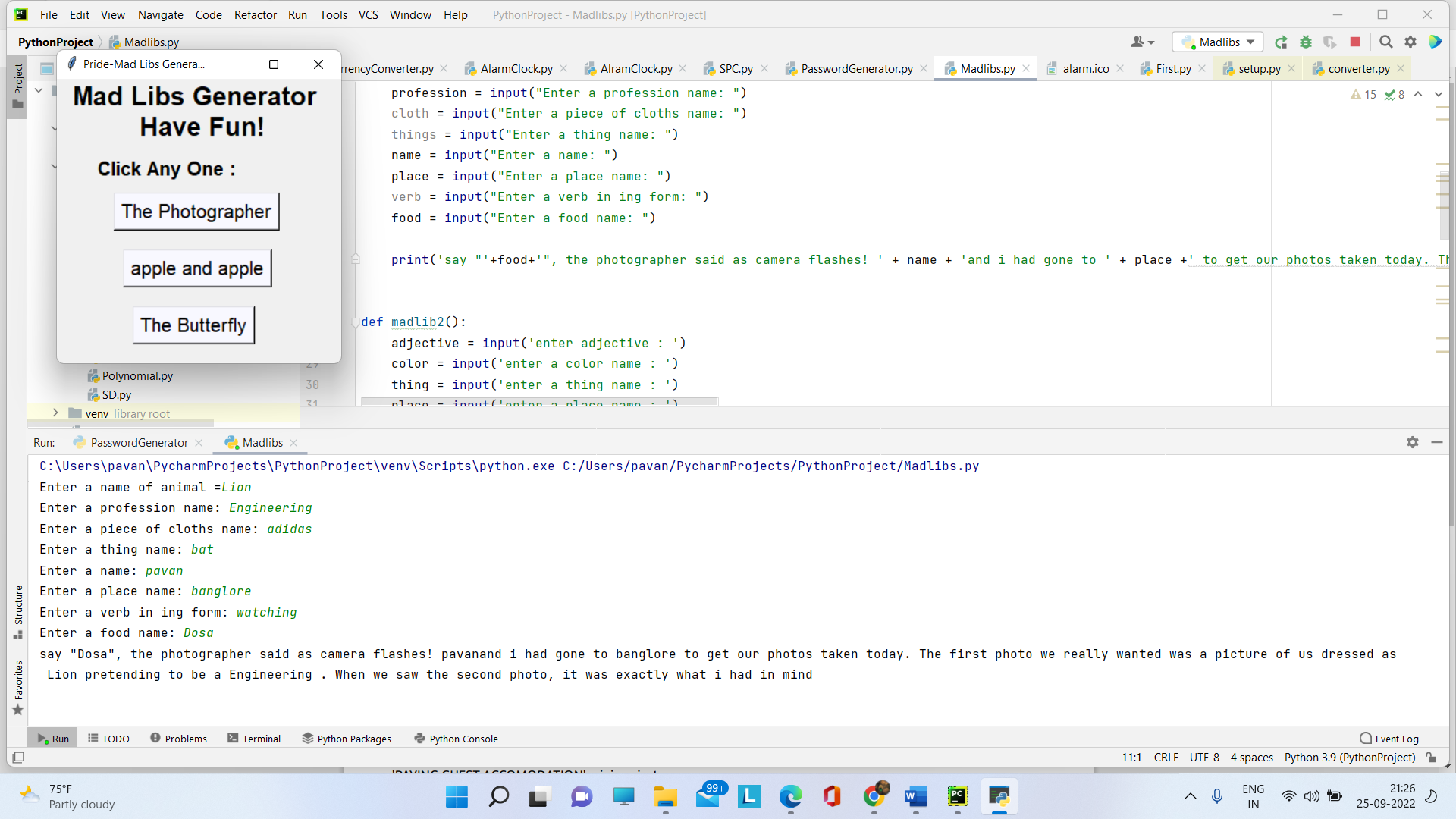1456x819 pixels.
Task: Click The Photographer button in Mad Libs window
Action: [x=196, y=212]
